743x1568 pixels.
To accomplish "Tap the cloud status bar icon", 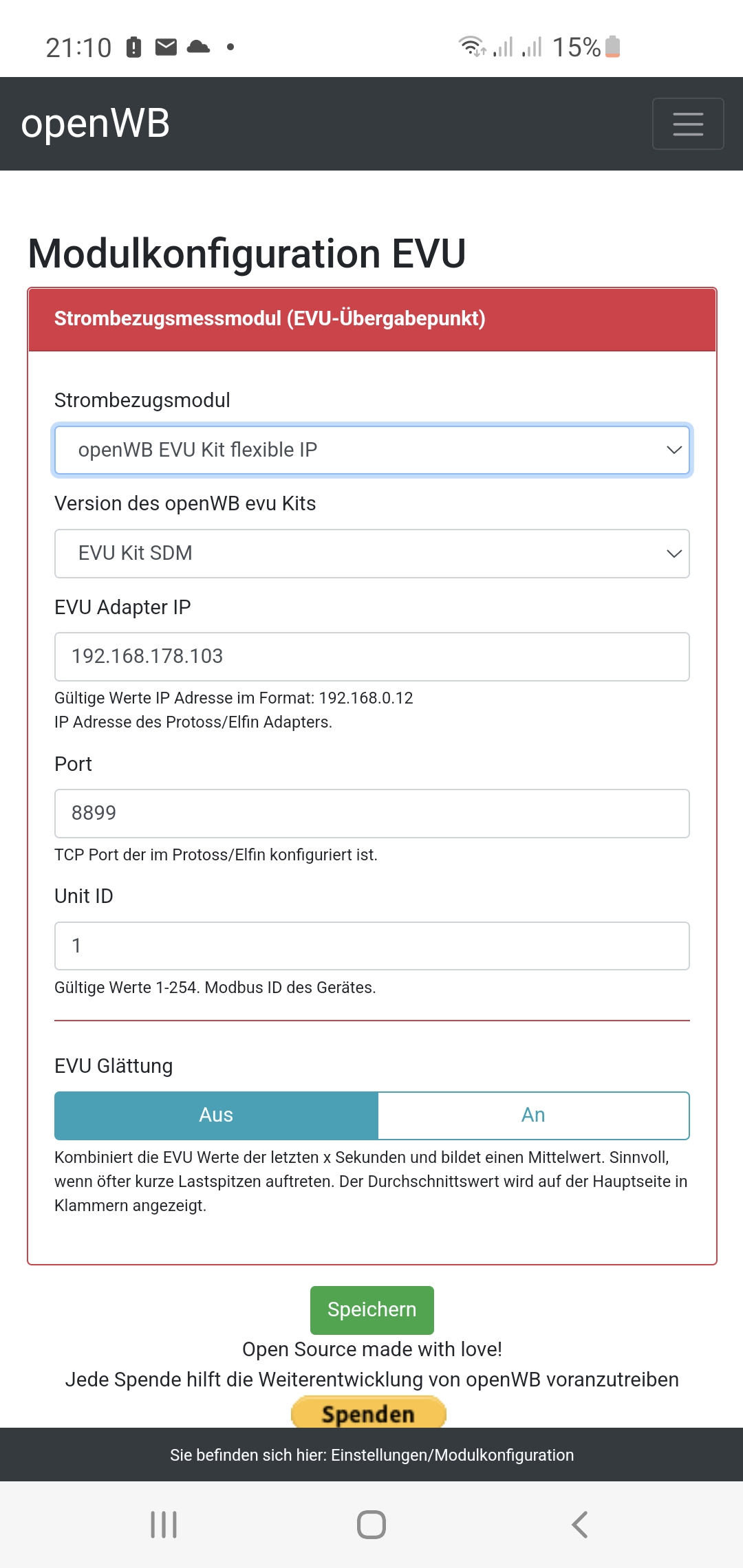I will point(198,47).
